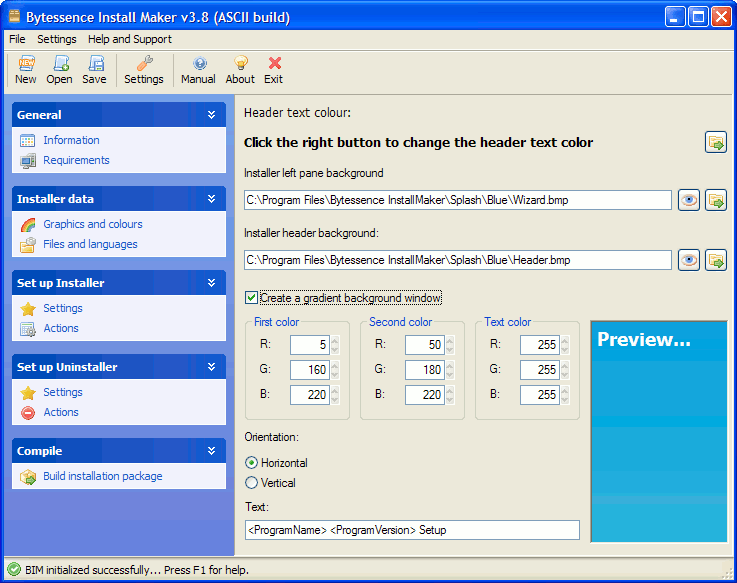This screenshot has width=737, height=583.
Task: Collapse the Set up Uninstaller section
Action: pyautogui.click(x=212, y=367)
